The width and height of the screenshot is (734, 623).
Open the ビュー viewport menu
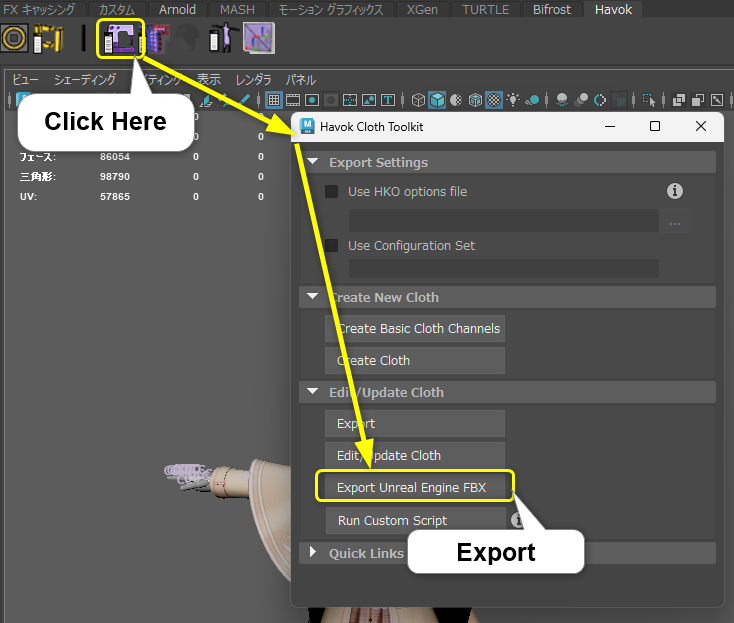tap(26, 80)
